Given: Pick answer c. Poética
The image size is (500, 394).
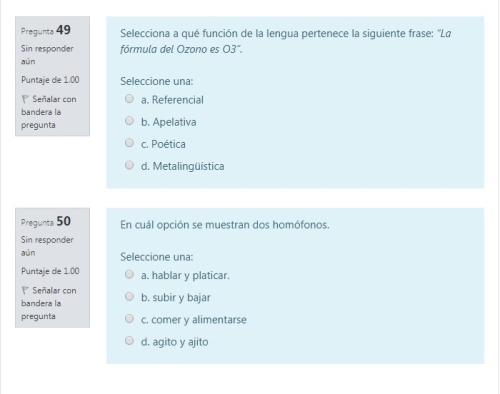Looking at the screenshot, I should click(x=129, y=143).
